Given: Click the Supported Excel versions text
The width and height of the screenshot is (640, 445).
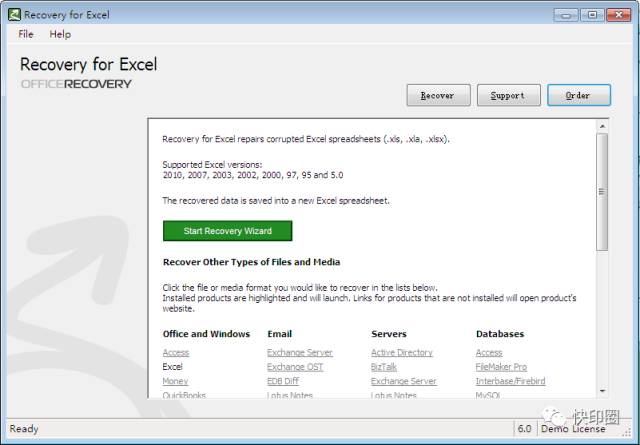Looking at the screenshot, I should [x=212, y=165].
